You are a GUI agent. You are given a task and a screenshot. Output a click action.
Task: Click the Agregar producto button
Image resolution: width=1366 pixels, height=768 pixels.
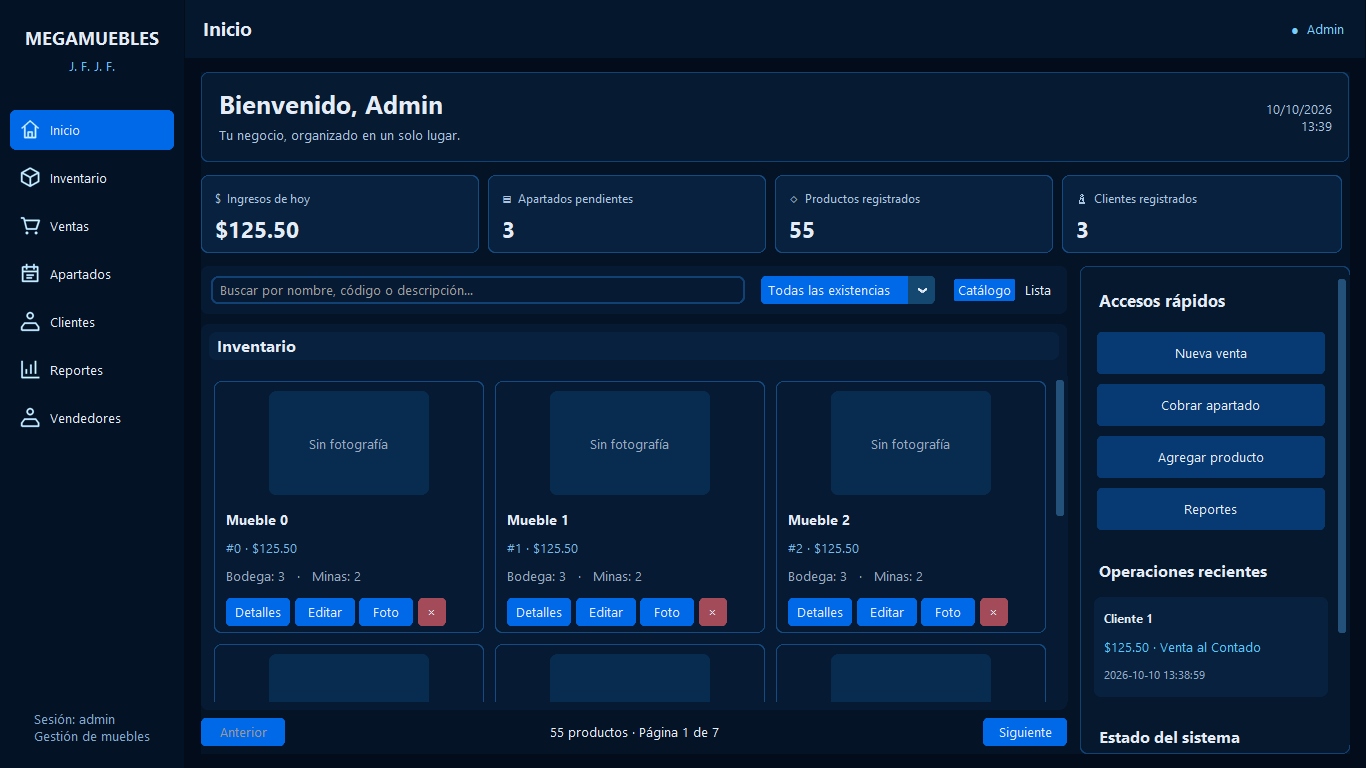point(1210,457)
